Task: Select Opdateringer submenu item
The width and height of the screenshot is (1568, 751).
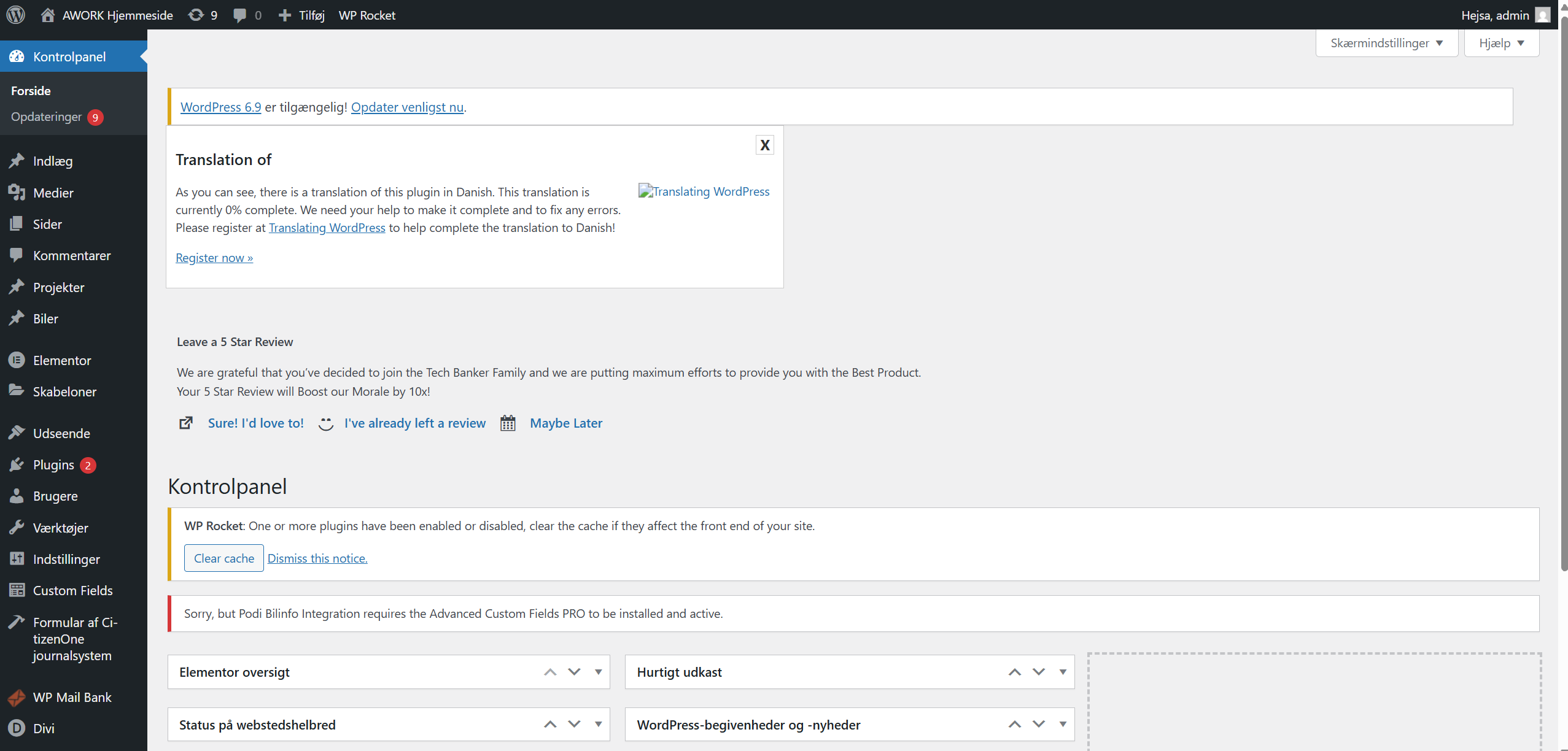Action: pos(47,117)
